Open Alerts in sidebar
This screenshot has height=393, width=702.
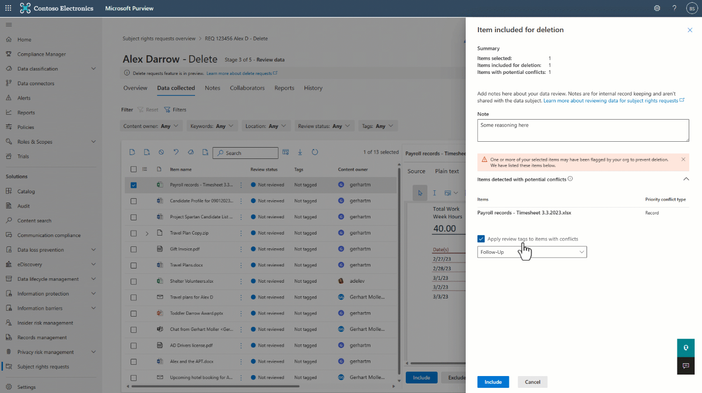coord(24,98)
